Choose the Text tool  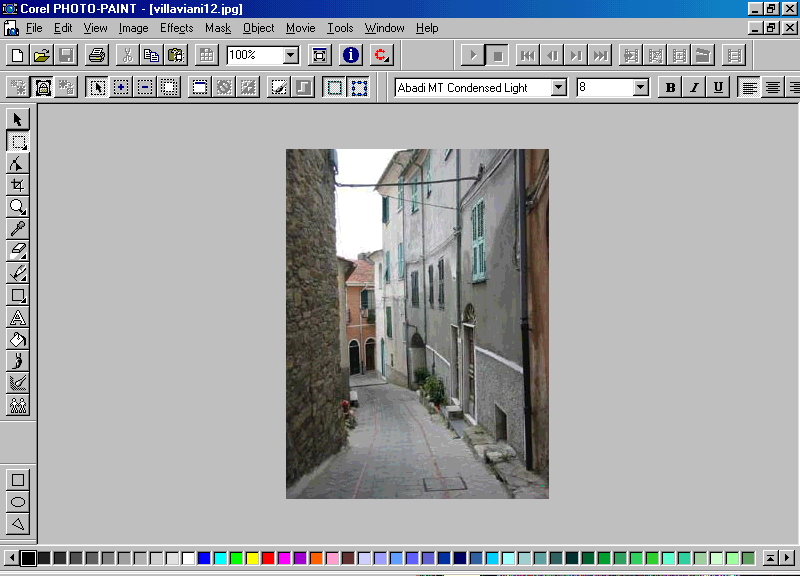[18, 318]
